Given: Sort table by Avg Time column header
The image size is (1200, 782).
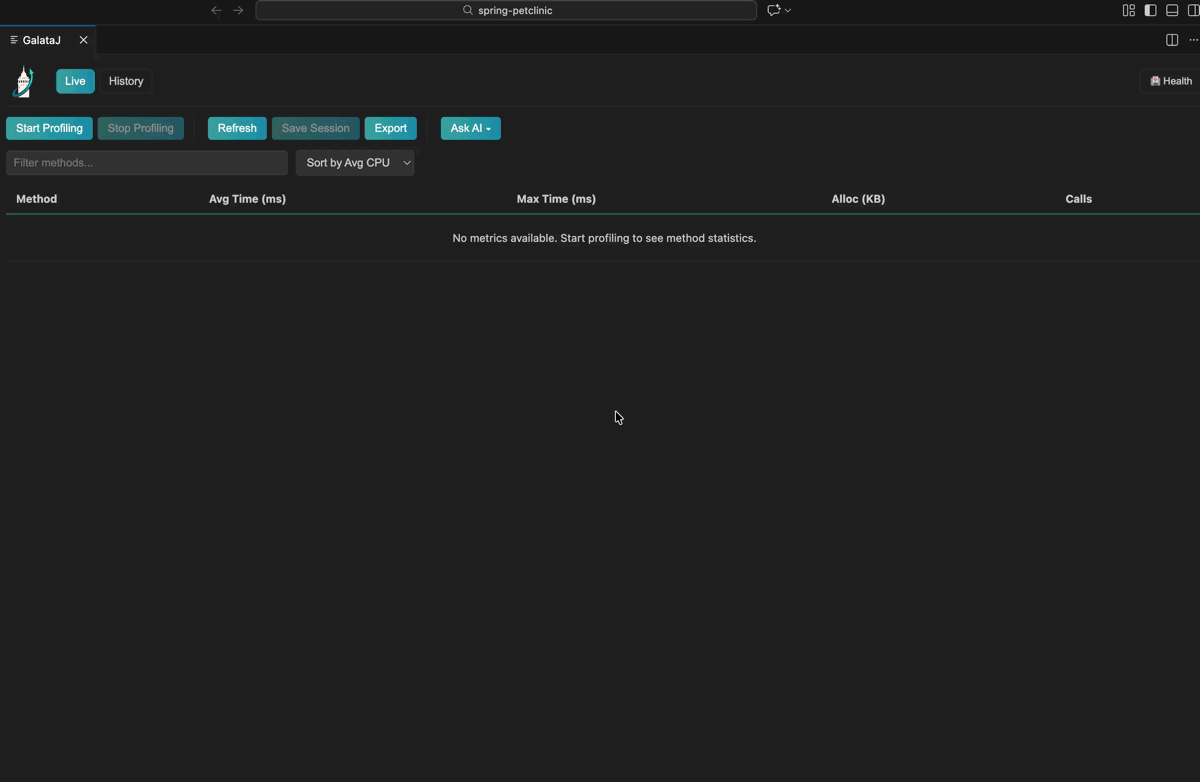Looking at the screenshot, I should [x=247, y=199].
